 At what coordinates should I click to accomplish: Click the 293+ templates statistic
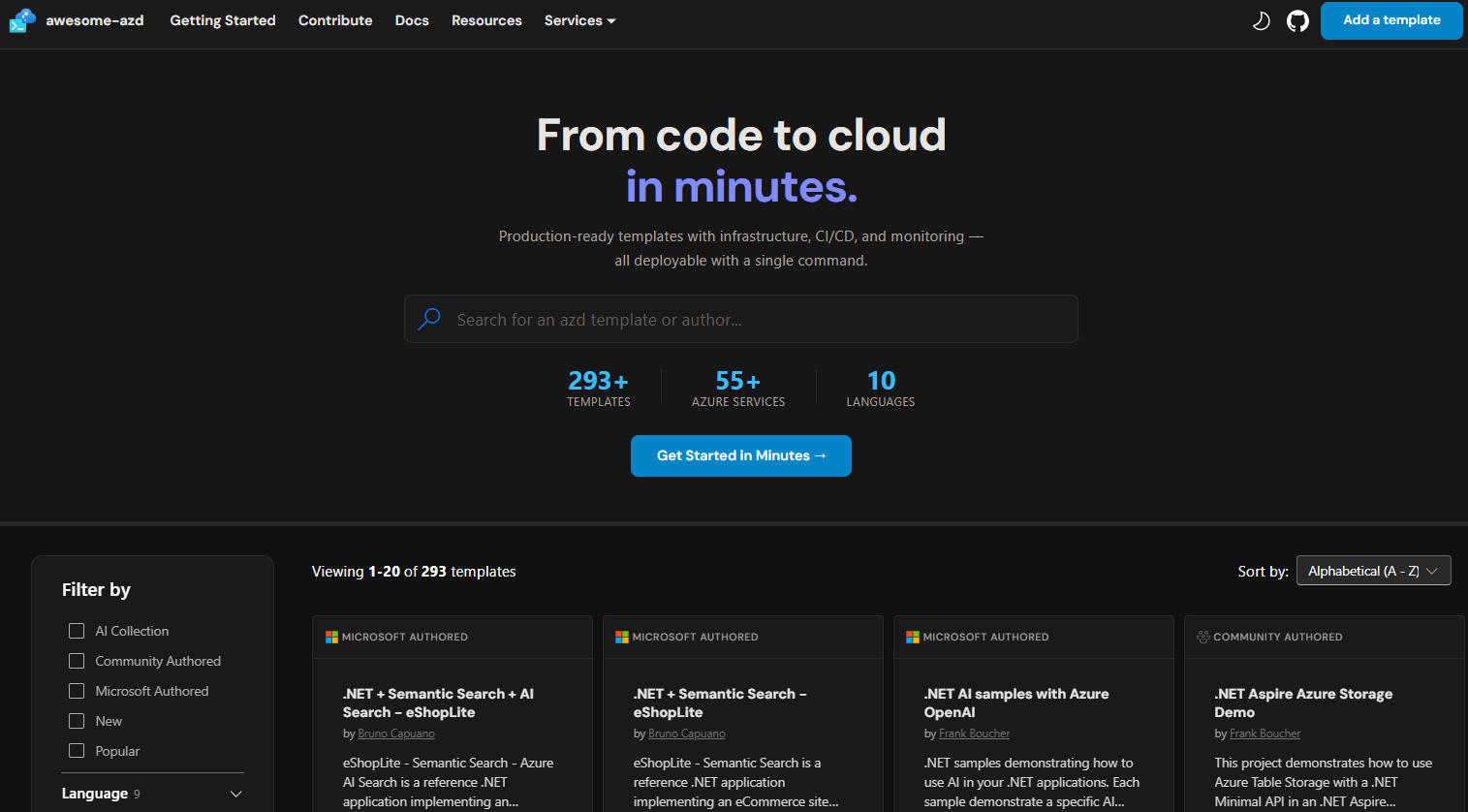coord(599,388)
